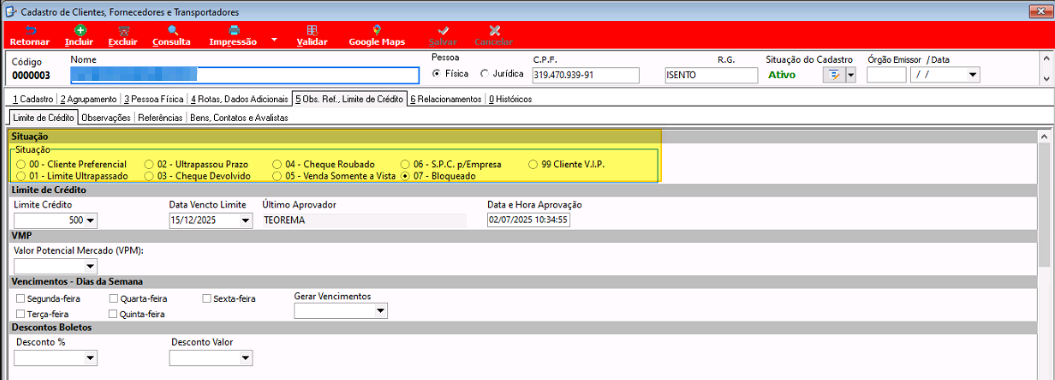This screenshot has height=380, width=1055.
Task: Open Órgão Emissor date dropdown
Action: click(972, 75)
